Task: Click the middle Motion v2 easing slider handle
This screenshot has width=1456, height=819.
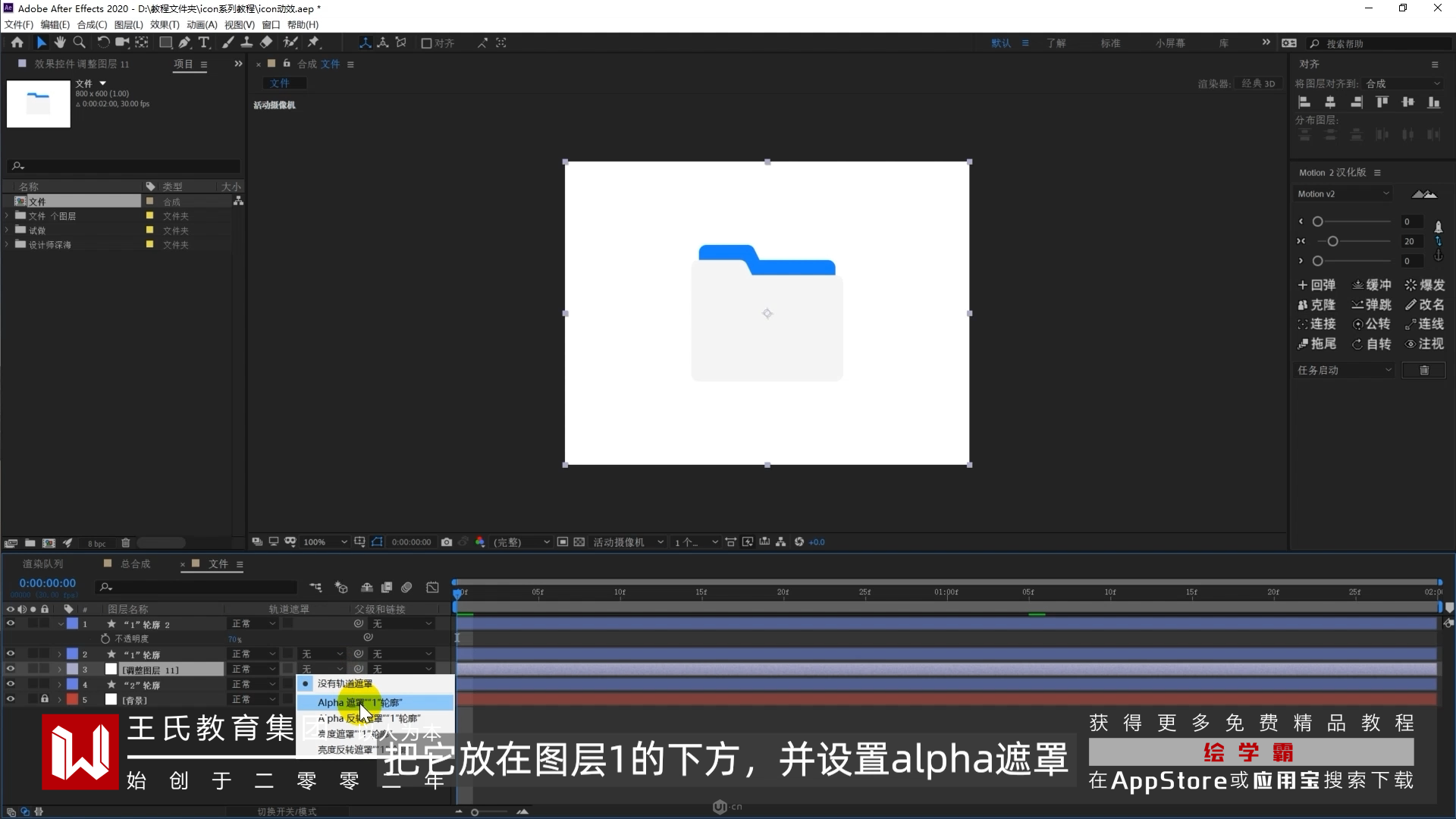Action: click(1332, 241)
